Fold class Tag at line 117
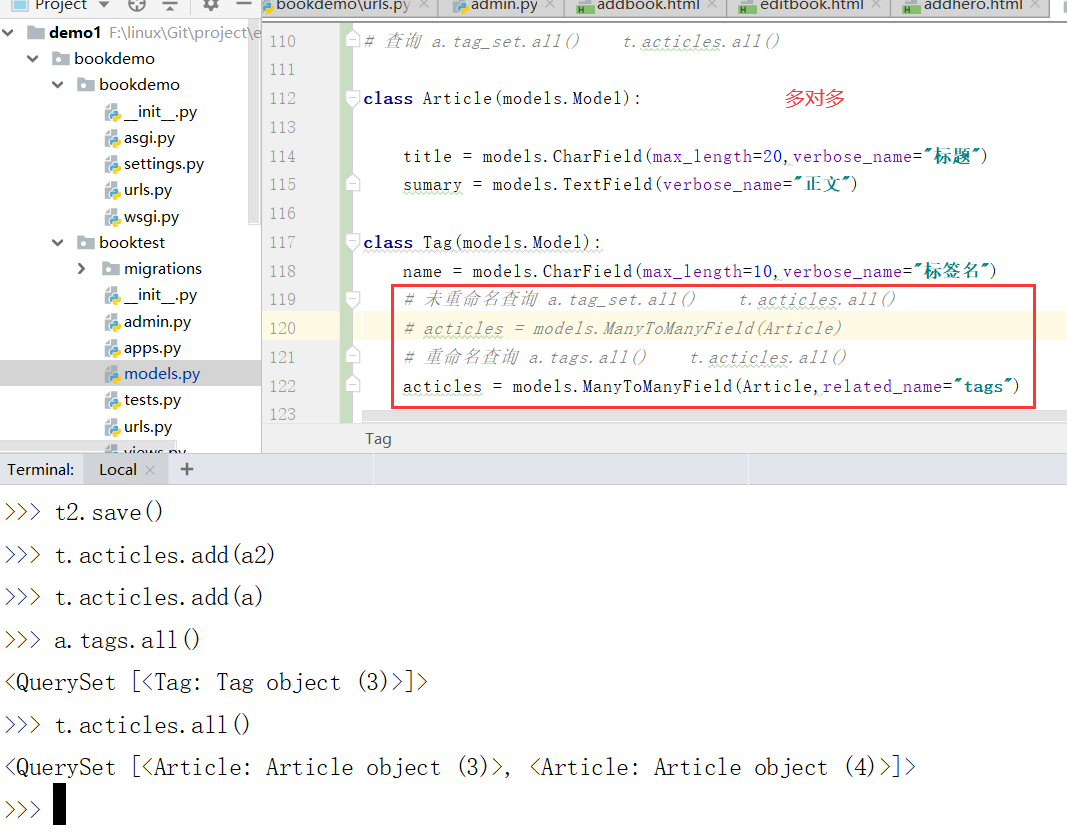This screenshot has height=834, width=1067. tap(352, 241)
